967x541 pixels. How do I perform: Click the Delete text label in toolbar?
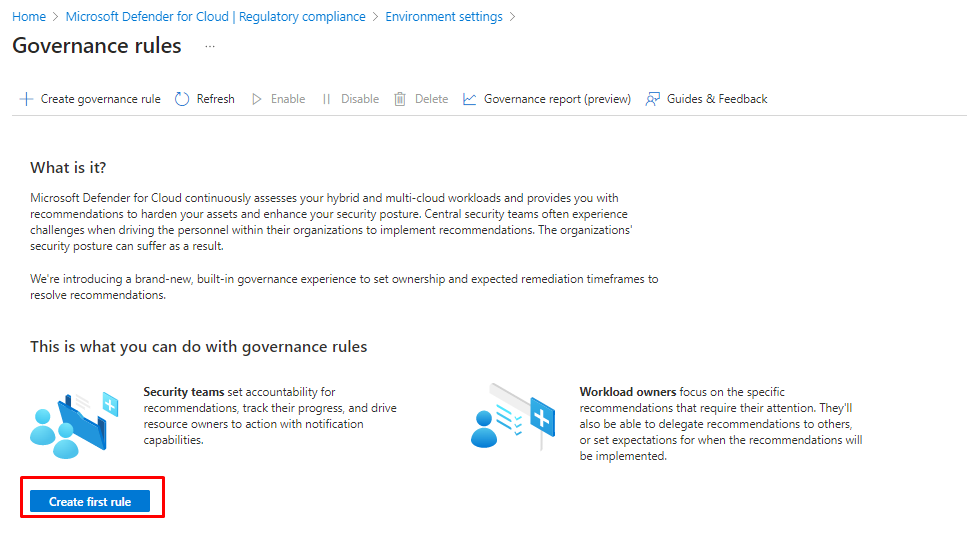(x=431, y=99)
